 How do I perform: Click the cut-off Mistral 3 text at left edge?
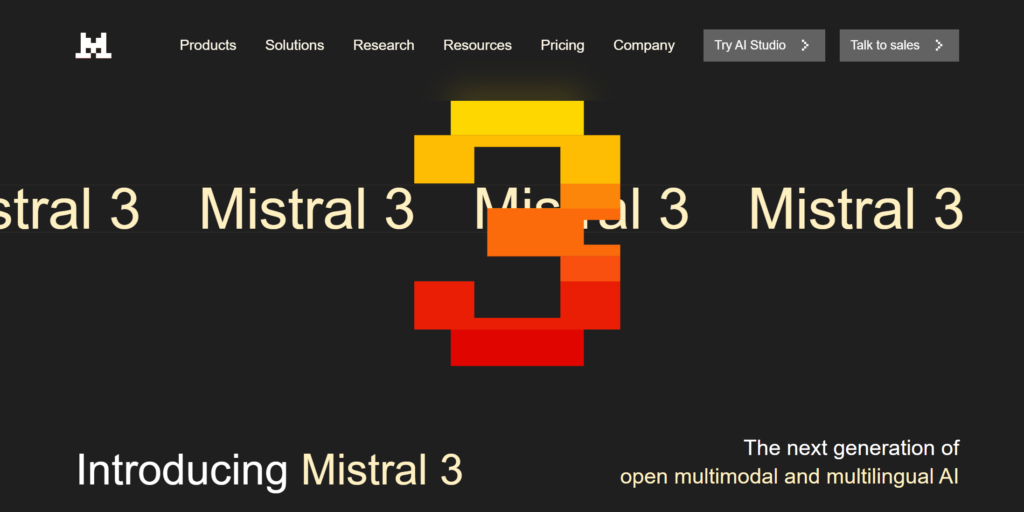pos(68,209)
